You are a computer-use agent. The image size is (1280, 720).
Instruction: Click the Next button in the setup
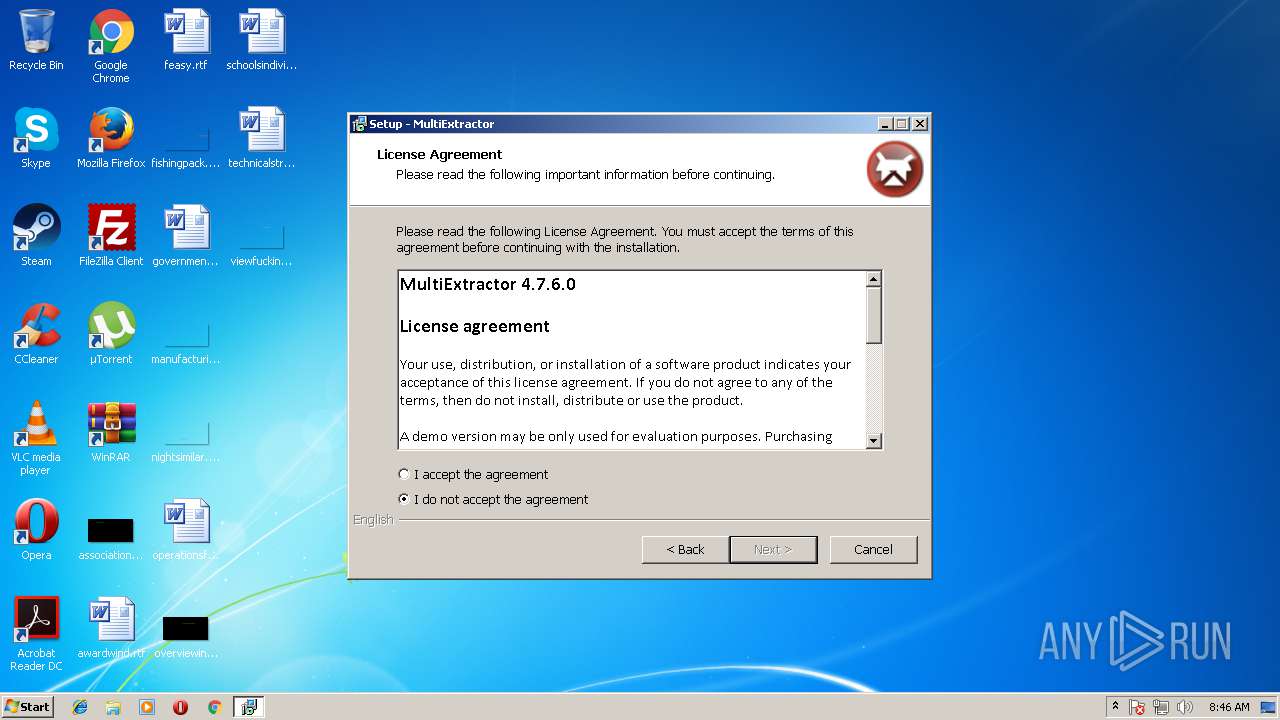click(x=773, y=549)
